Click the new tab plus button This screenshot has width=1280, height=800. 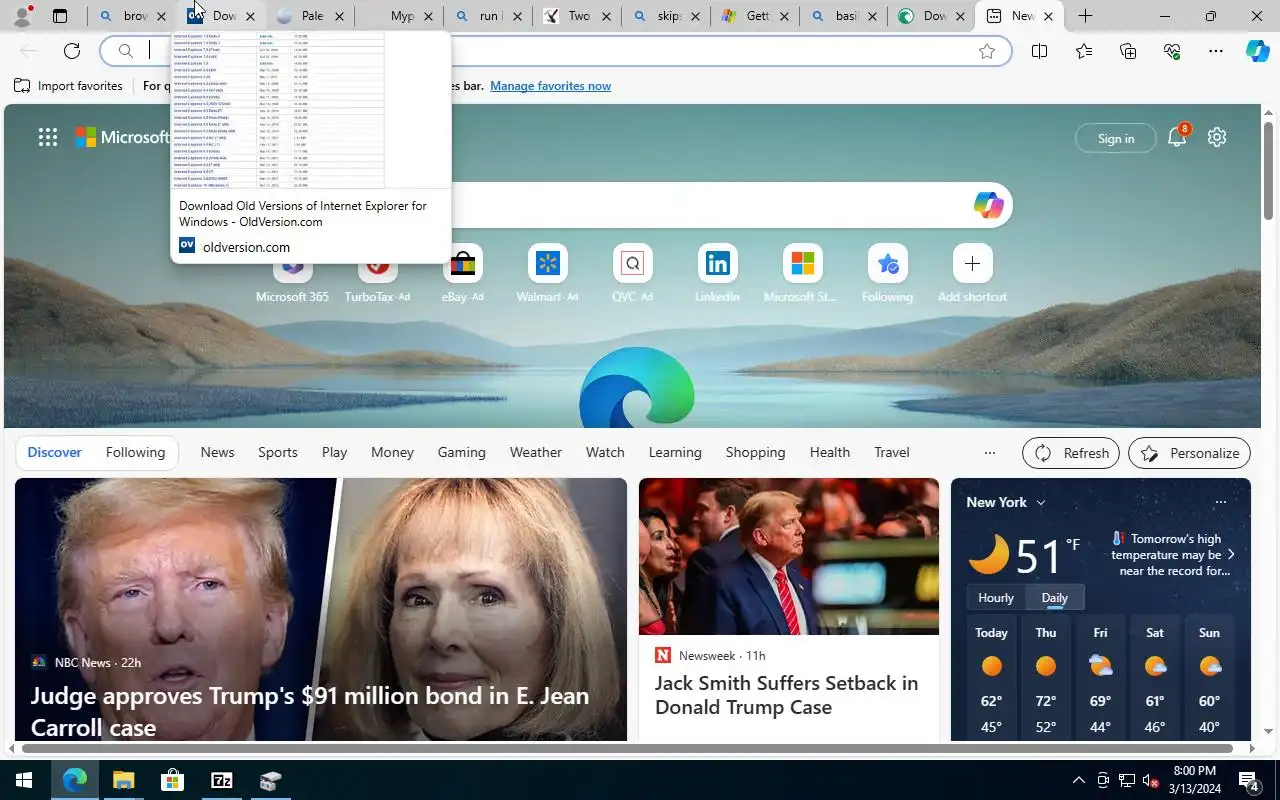tap(1085, 16)
